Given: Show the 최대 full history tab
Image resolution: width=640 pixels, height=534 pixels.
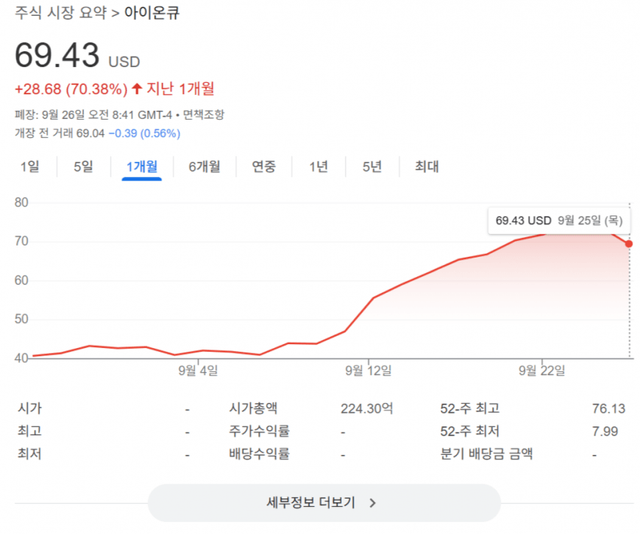Looking at the screenshot, I should point(427,167).
